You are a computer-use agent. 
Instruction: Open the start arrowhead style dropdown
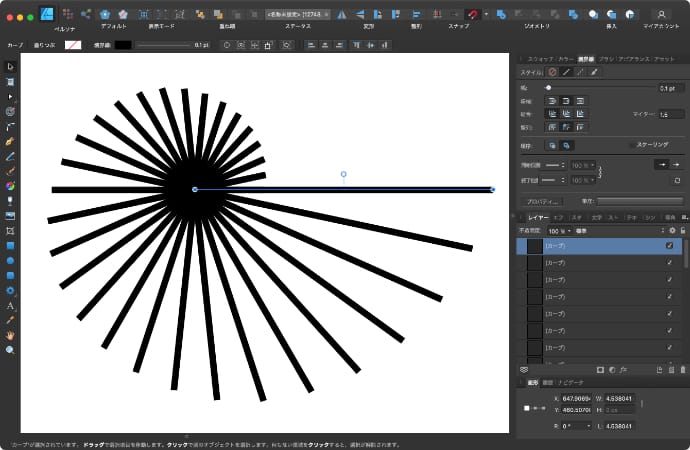pos(551,165)
